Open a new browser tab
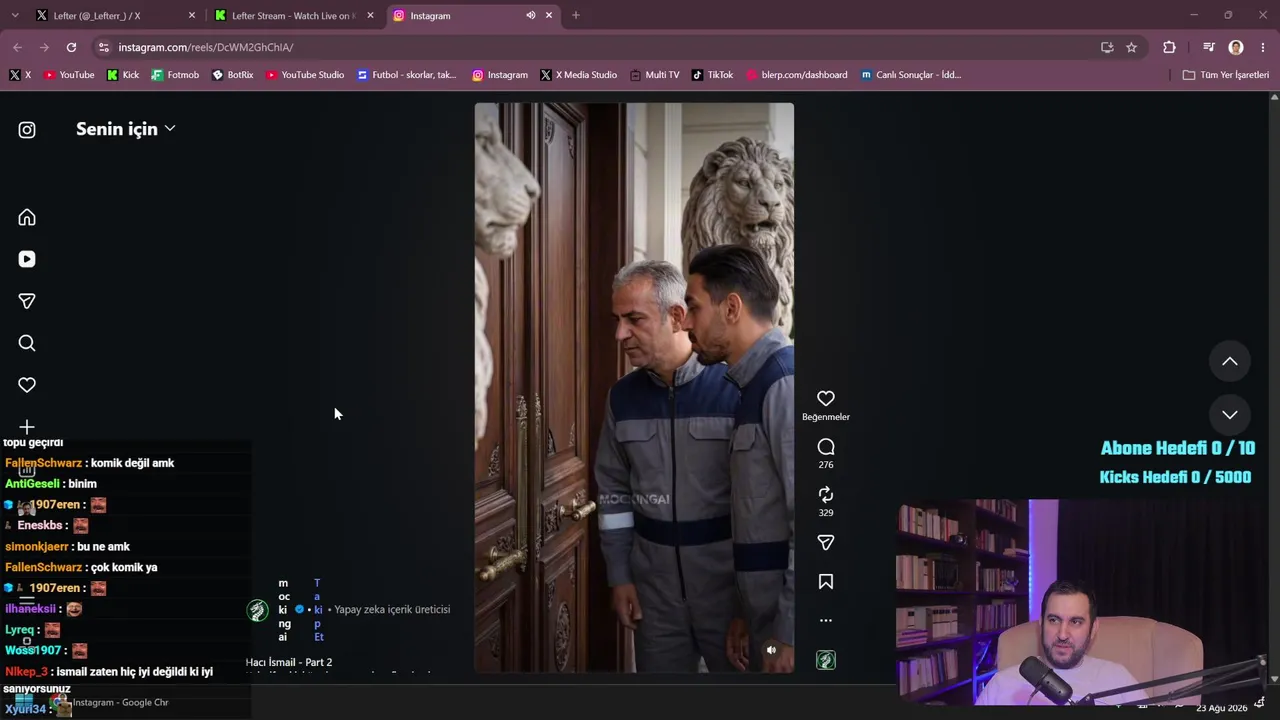Image resolution: width=1280 pixels, height=720 pixels. coord(575,16)
